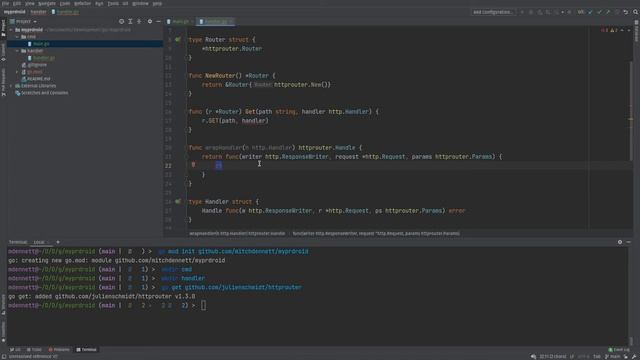Screen dimensions: 640x360
Task: Open Project panel gear options
Action: tap(150, 21)
